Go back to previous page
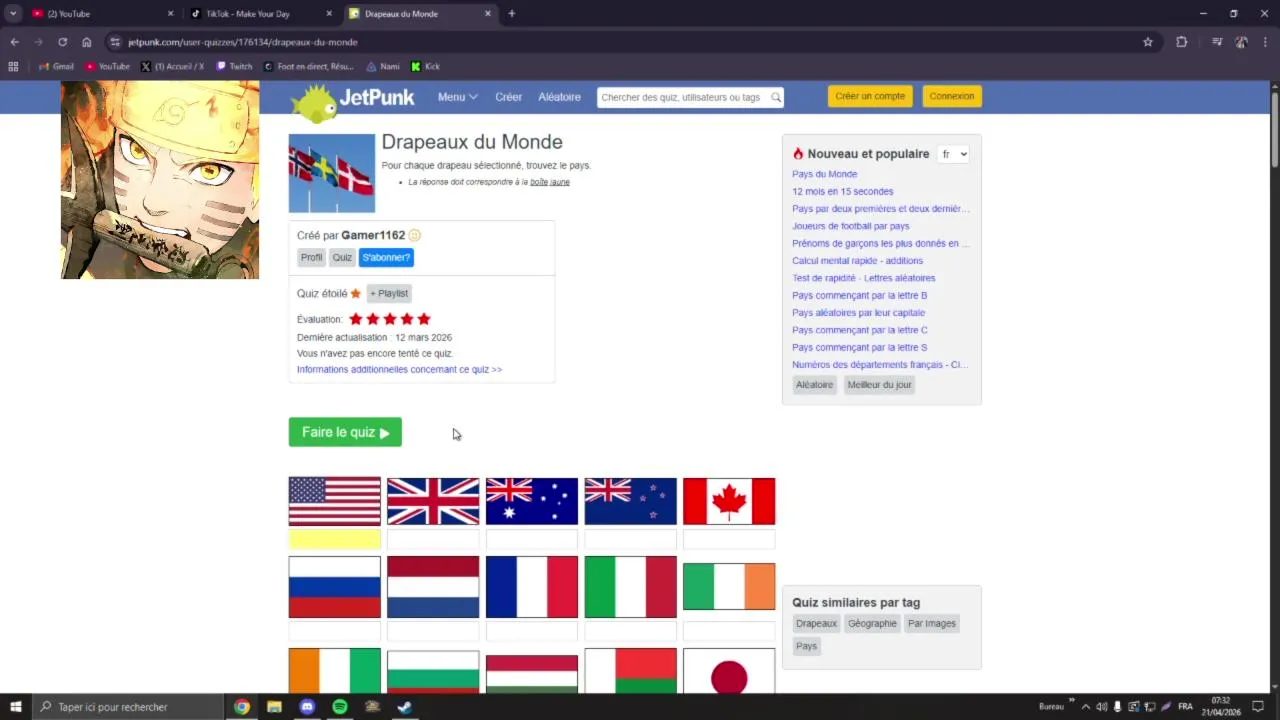Screen dimensions: 1280x720 point(14,42)
